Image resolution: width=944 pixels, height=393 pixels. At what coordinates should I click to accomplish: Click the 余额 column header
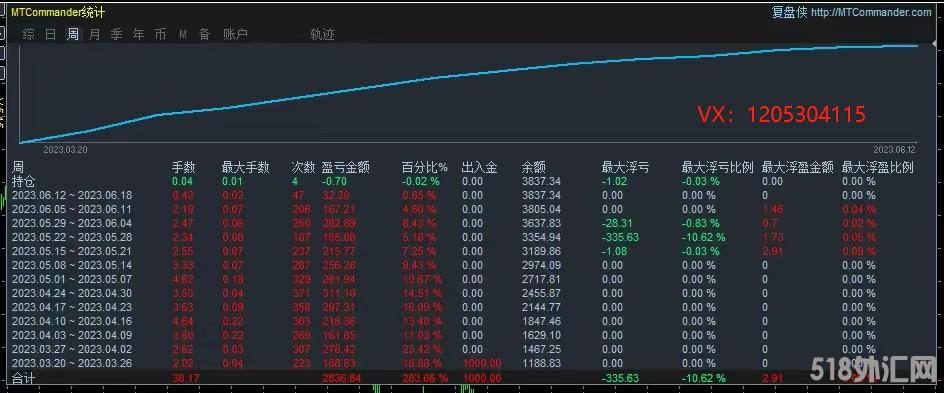533,167
